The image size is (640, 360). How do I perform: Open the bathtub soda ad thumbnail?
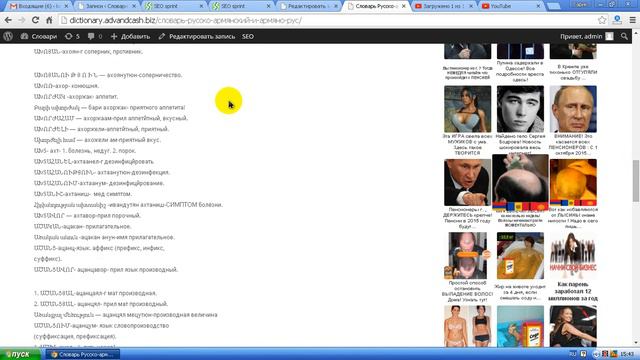[x=520, y=256]
